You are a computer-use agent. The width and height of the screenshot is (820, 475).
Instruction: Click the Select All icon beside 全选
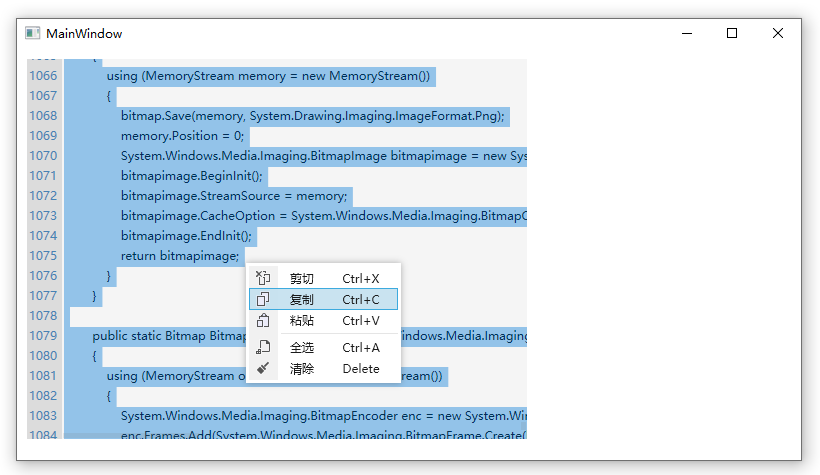click(263, 347)
